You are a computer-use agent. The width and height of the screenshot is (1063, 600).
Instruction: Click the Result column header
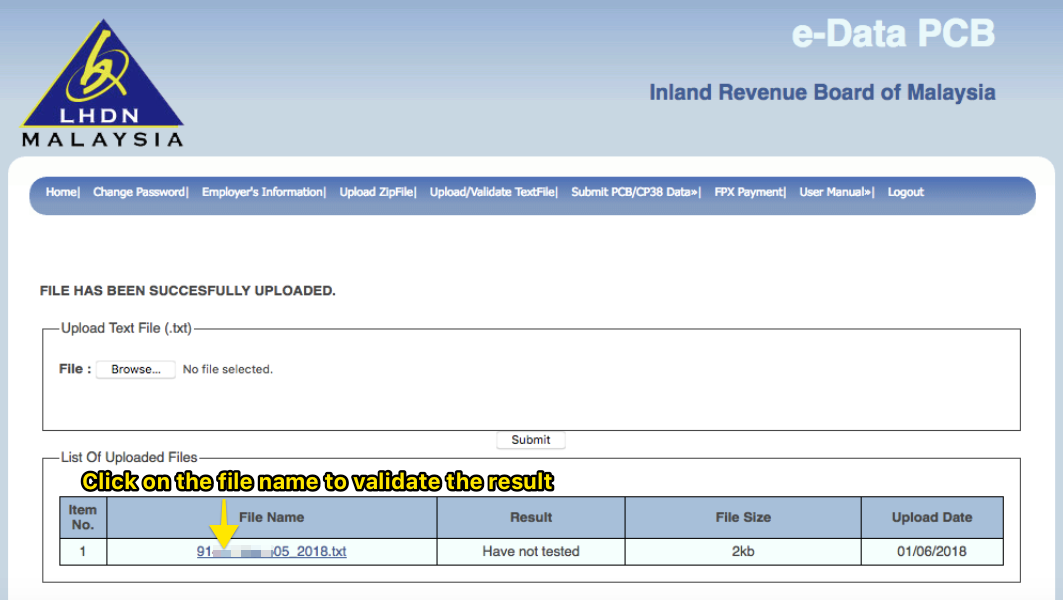coord(530,517)
